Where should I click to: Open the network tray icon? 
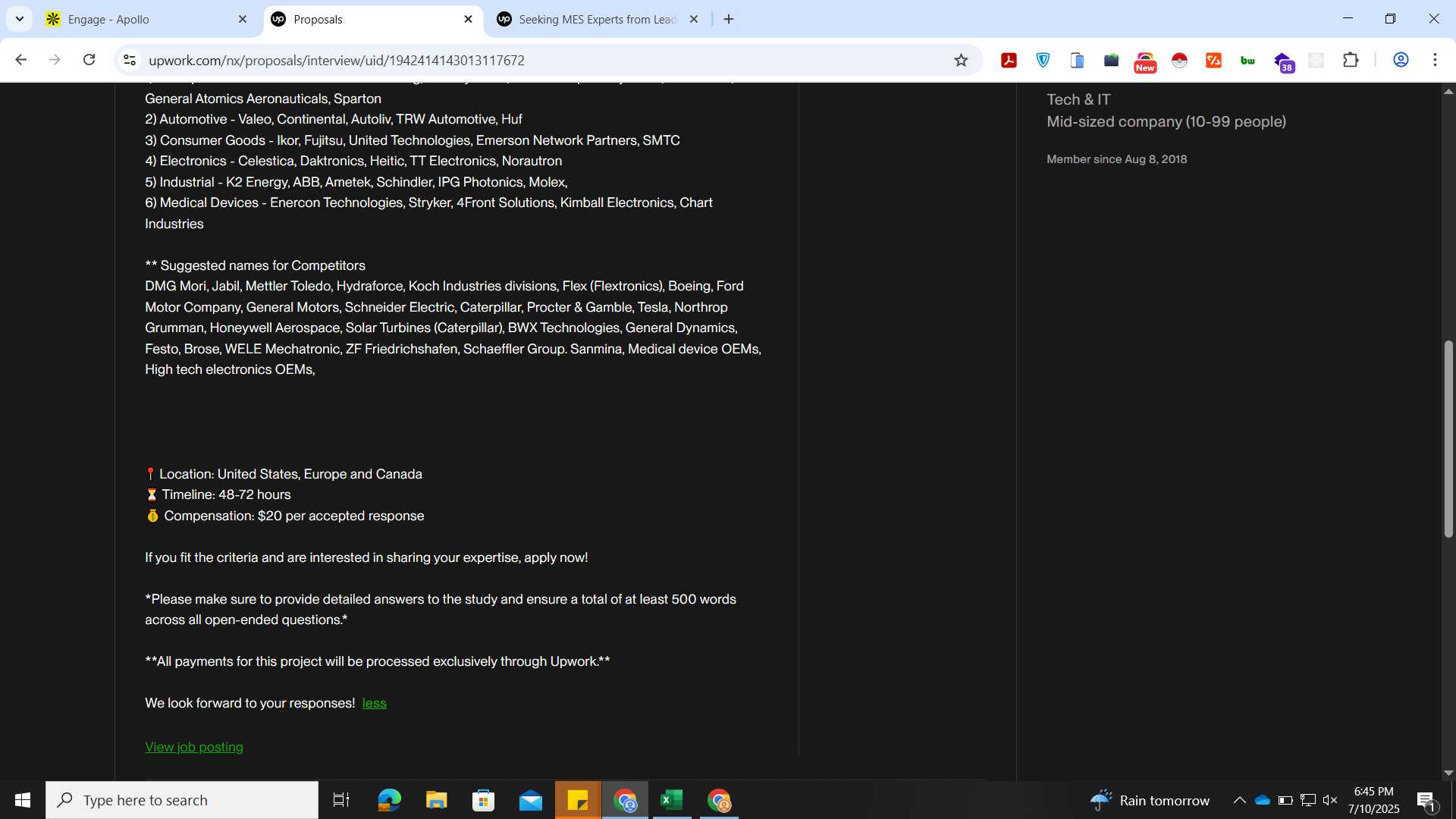1308,800
